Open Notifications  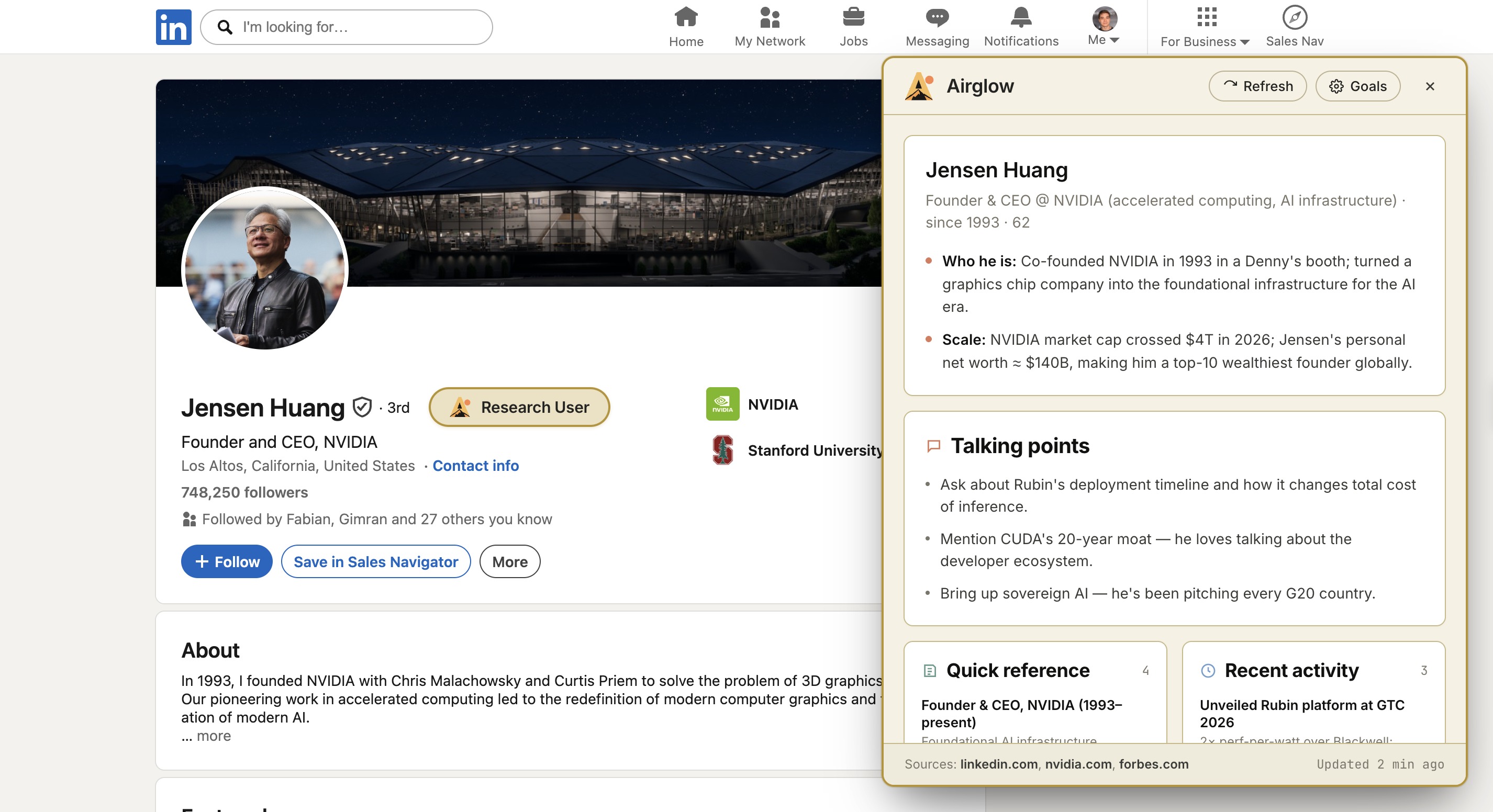coord(1021,27)
